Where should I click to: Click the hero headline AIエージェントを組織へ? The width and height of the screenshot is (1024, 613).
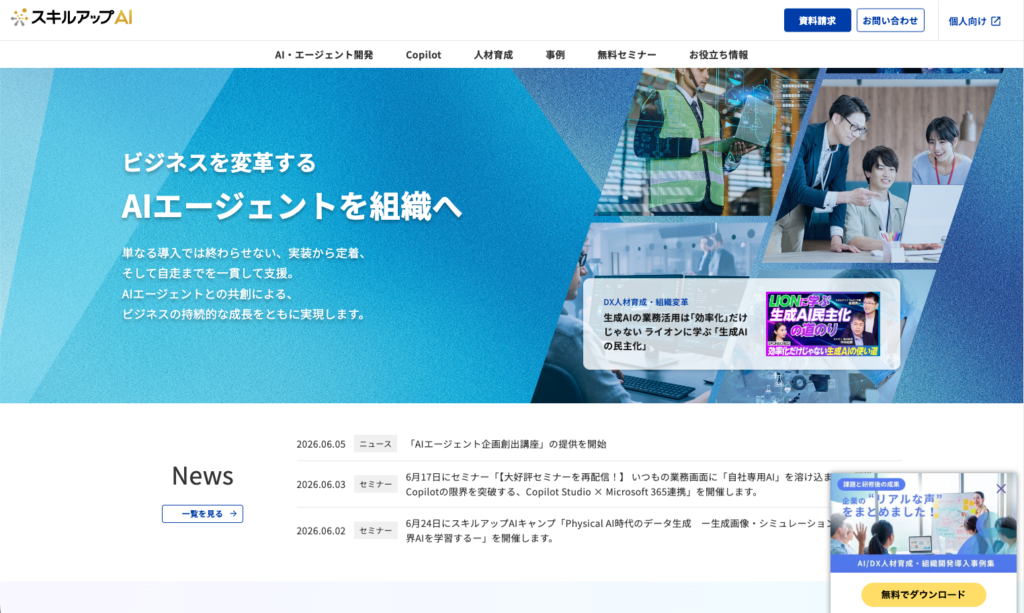[x=292, y=206]
